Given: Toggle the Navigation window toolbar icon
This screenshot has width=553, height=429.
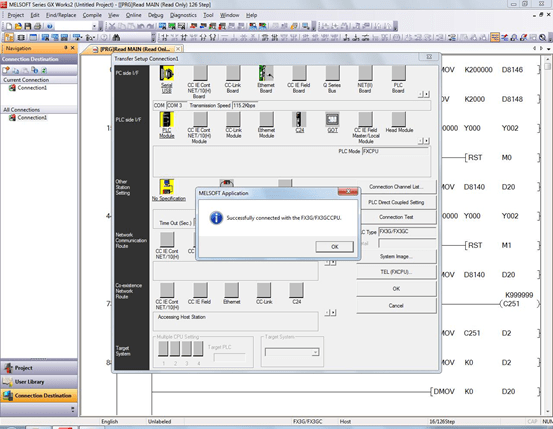Looking at the screenshot, I should tap(9, 37).
